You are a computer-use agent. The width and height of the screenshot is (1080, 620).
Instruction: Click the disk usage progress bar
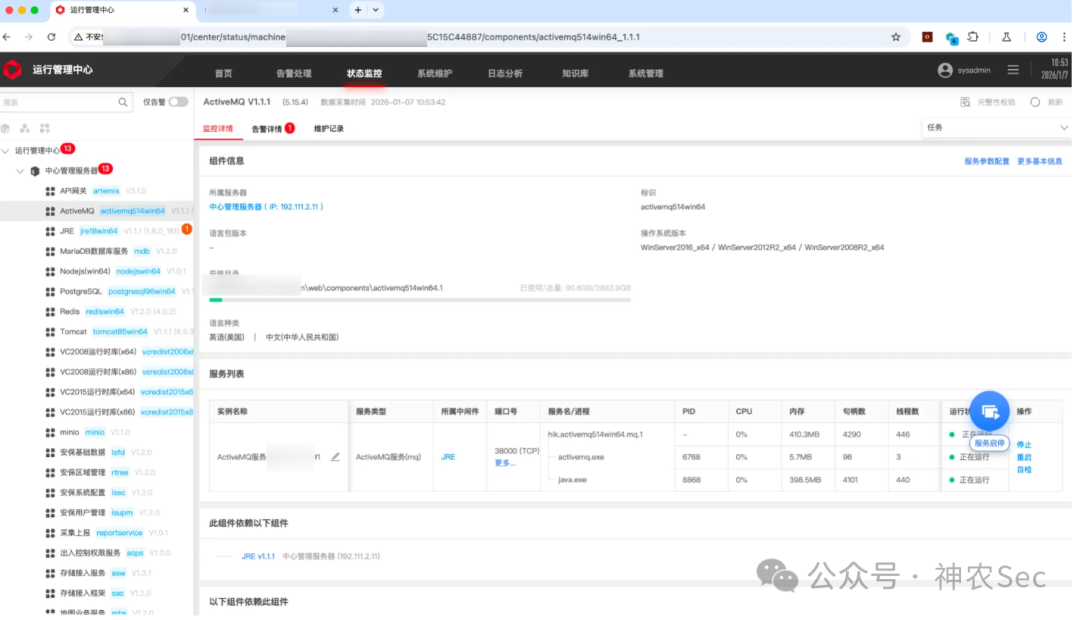[x=419, y=300]
